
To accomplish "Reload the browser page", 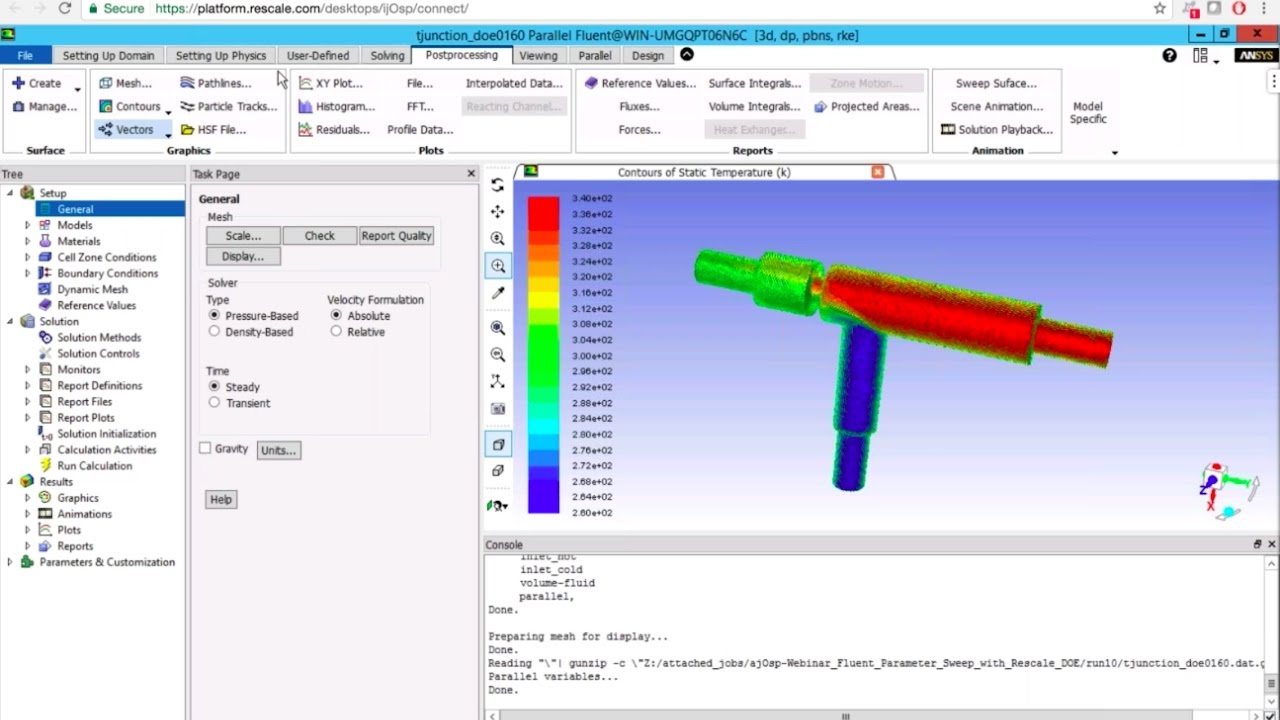I will 64,8.
